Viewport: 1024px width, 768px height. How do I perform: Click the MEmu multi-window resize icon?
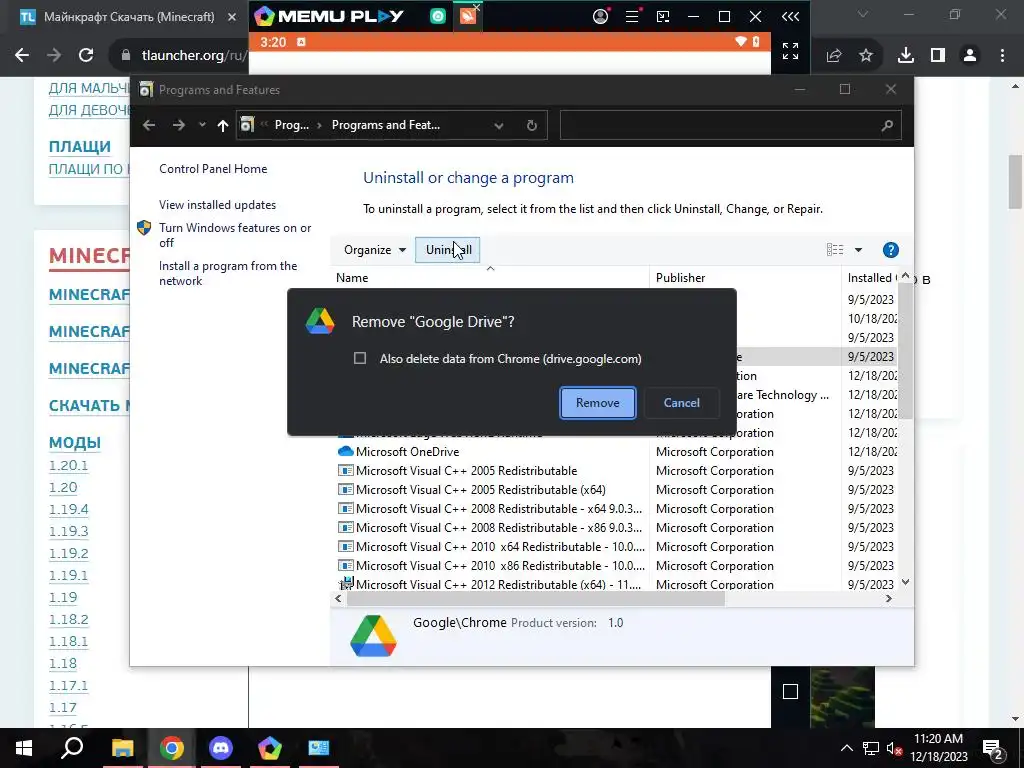pos(663,16)
